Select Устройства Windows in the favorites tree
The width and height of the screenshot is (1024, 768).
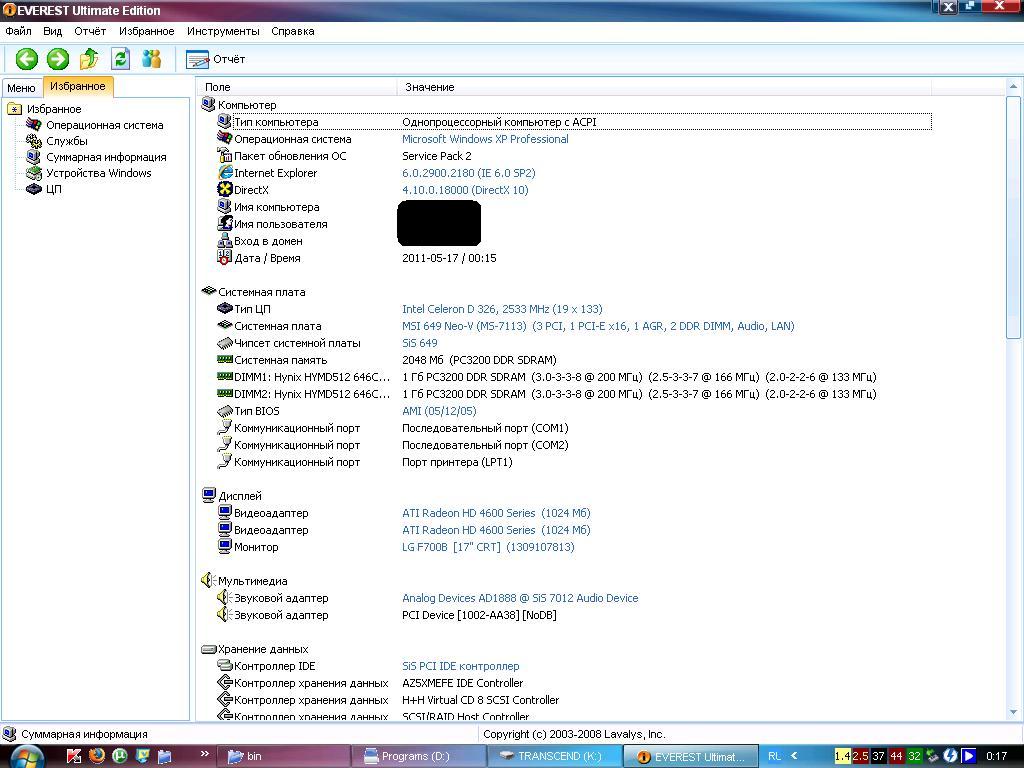click(99, 173)
